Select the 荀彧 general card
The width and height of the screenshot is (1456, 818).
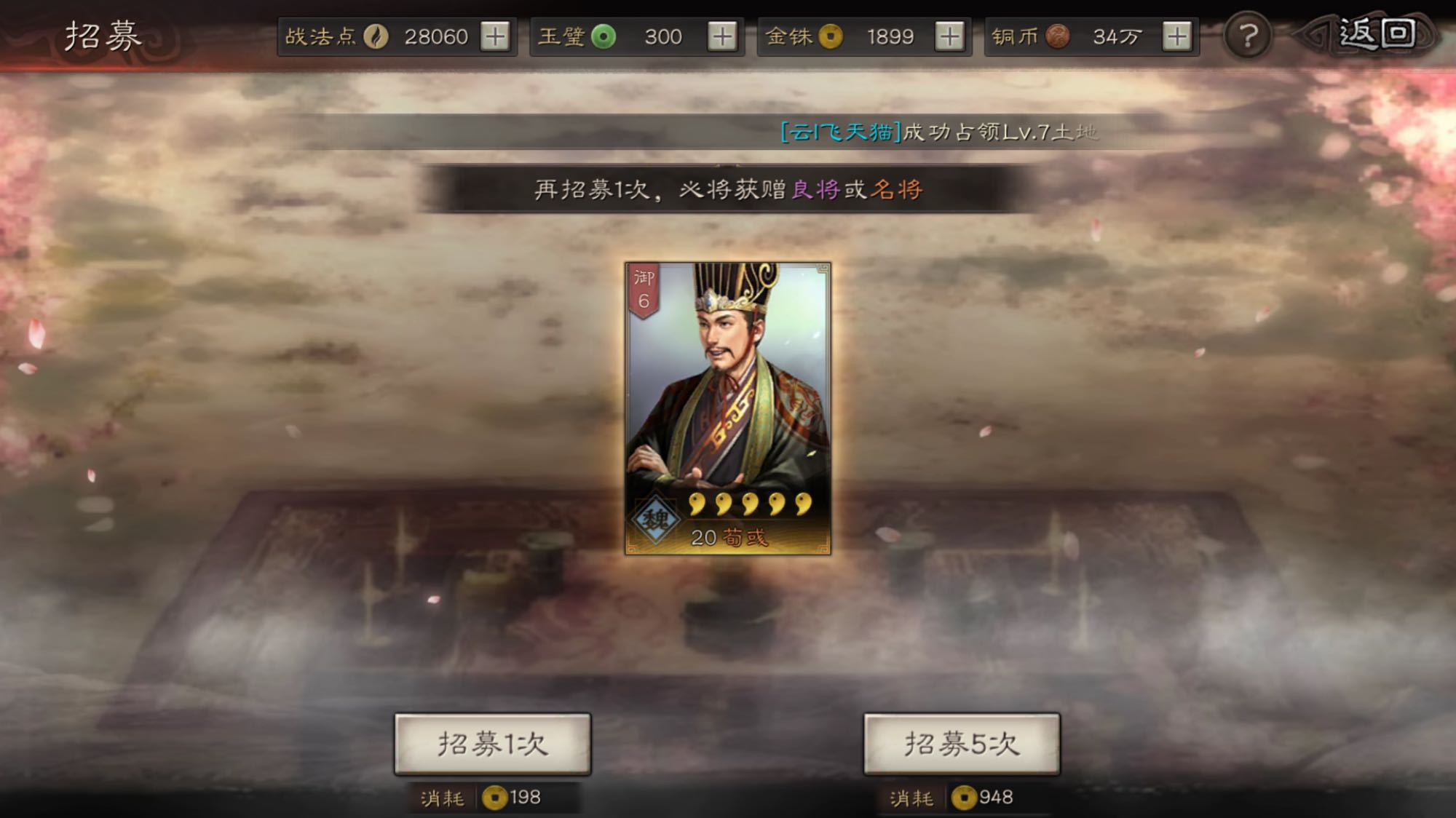728,408
